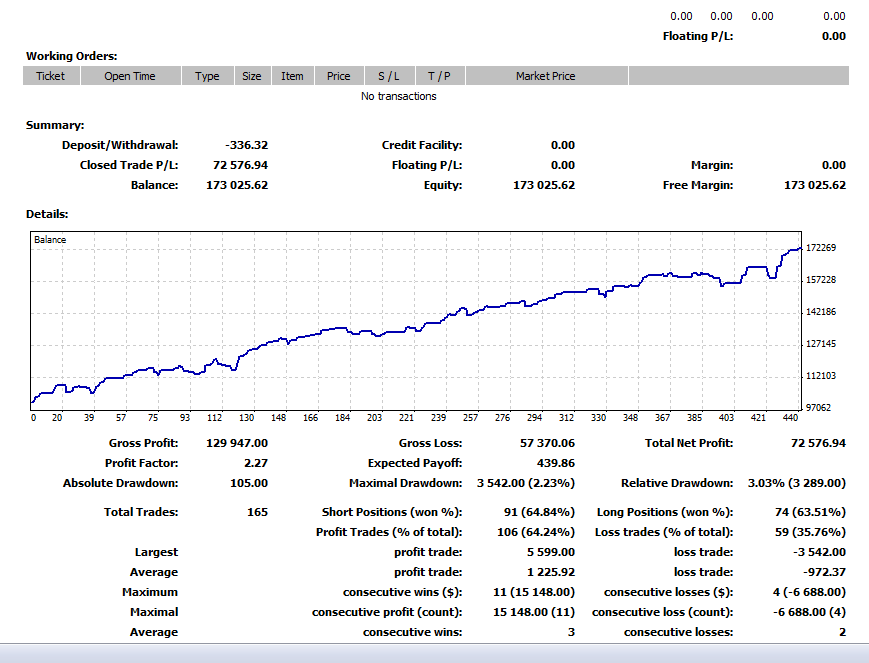Click the Market Price column header
The height and width of the screenshot is (663, 869).
(x=545, y=76)
